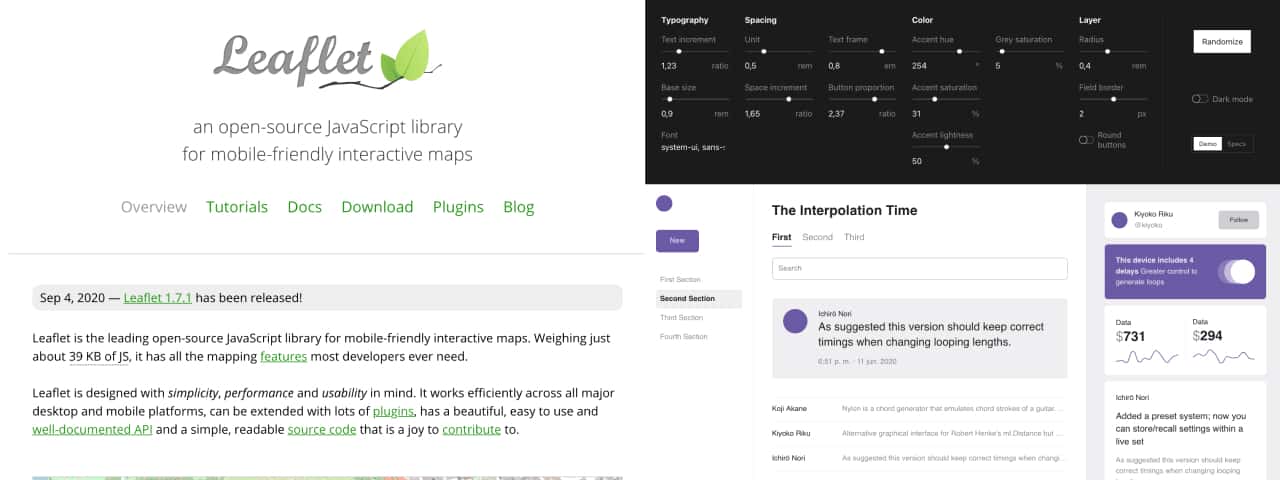Toggle the Dark mode switch
The image size is (1280, 480).
point(1200,99)
